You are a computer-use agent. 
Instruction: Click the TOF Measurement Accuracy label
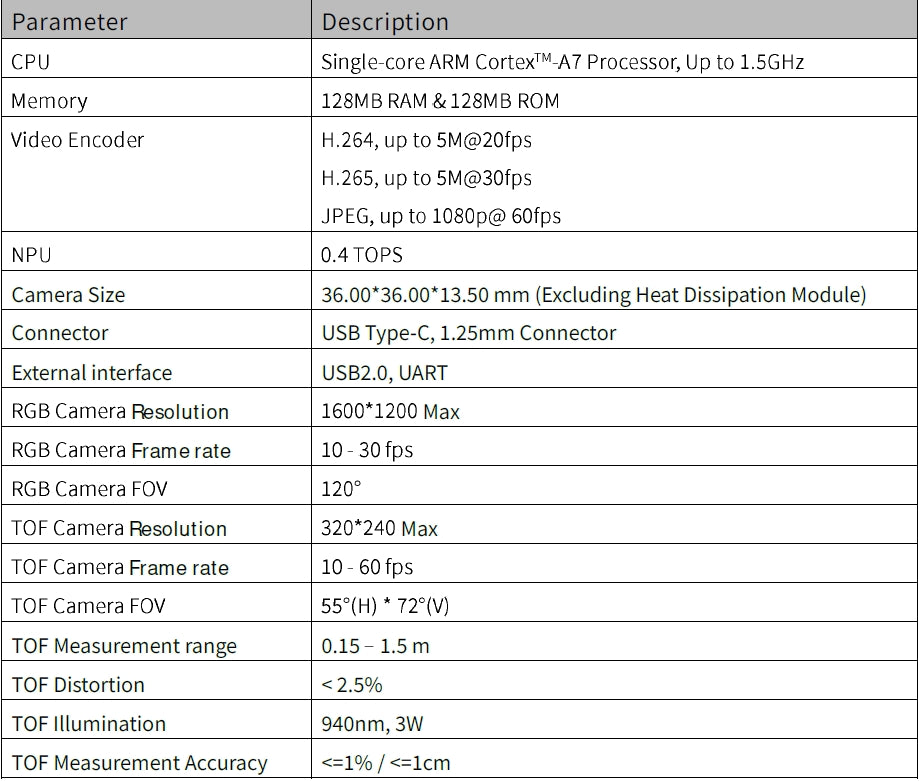coord(139,763)
